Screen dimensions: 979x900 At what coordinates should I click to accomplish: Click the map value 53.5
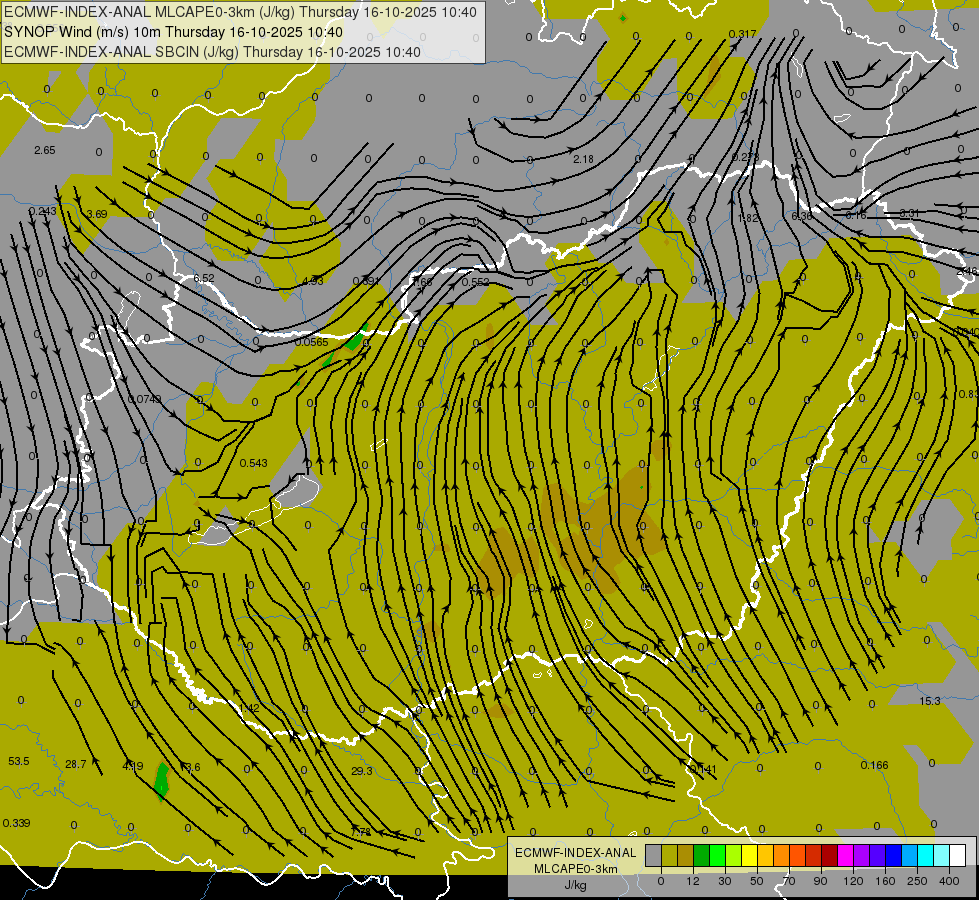pyautogui.click(x=19, y=761)
